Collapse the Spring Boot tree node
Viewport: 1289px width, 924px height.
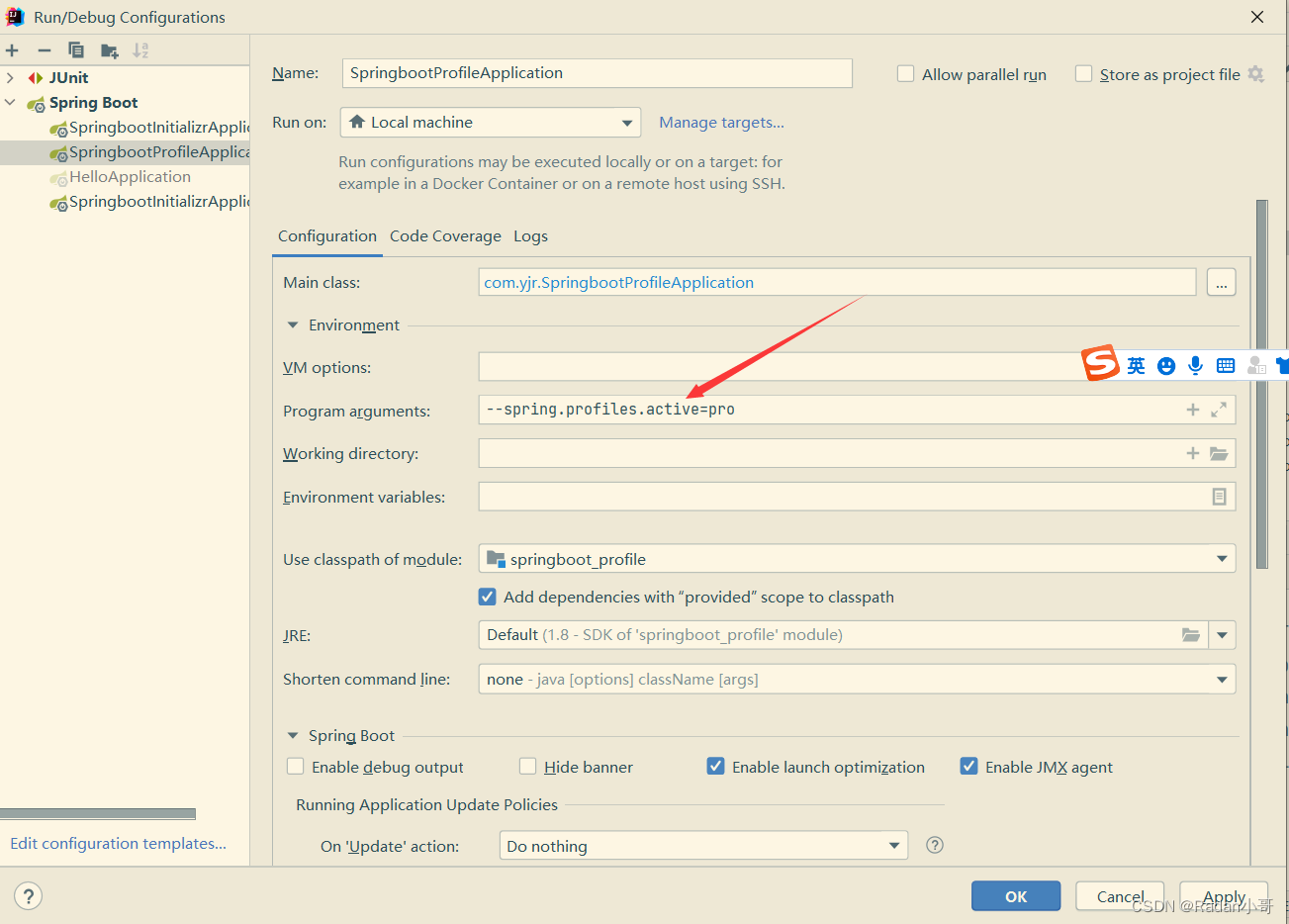[10, 103]
